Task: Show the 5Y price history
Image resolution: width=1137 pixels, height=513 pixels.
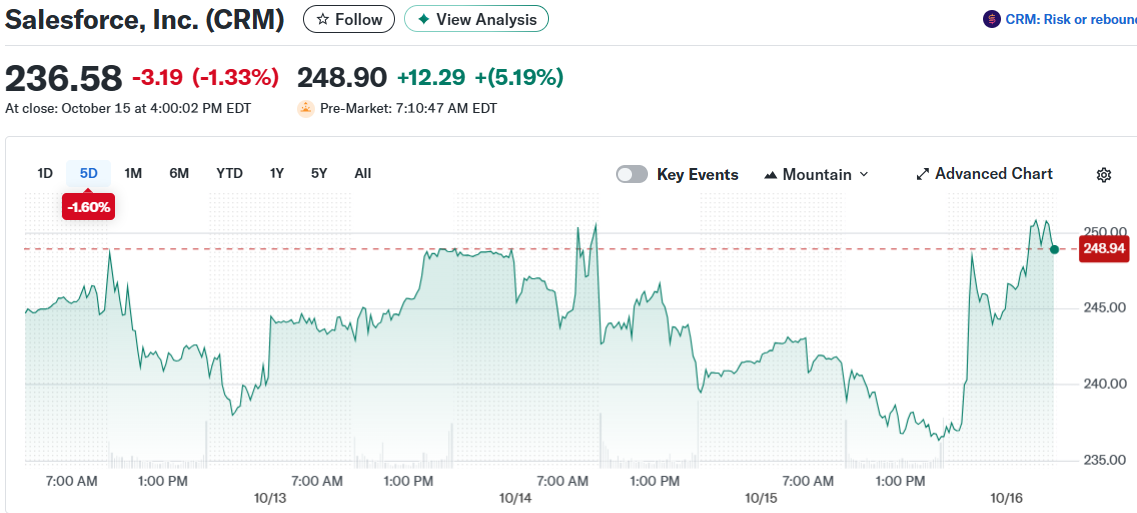Action: pyautogui.click(x=319, y=173)
